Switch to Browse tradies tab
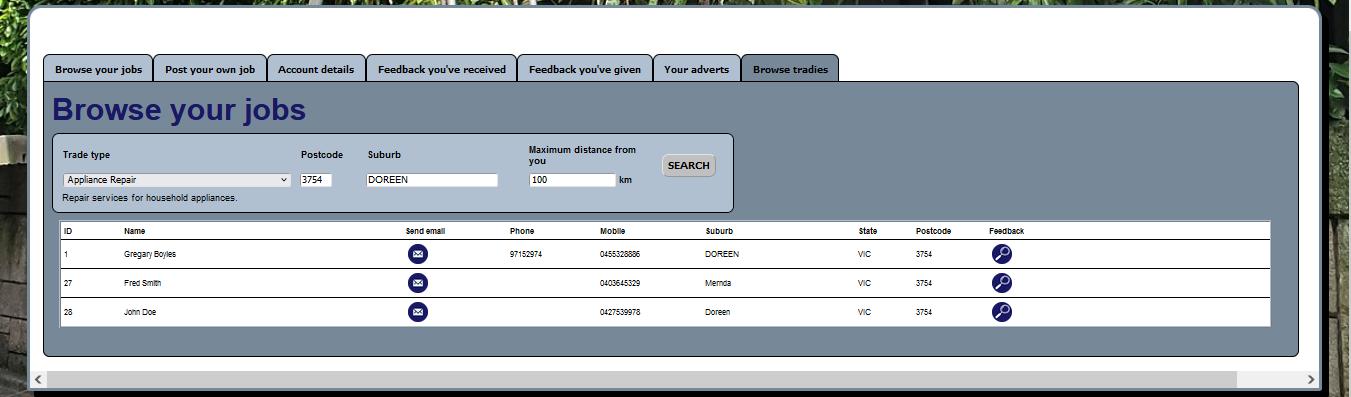The width and height of the screenshot is (1351, 397). (x=790, y=69)
